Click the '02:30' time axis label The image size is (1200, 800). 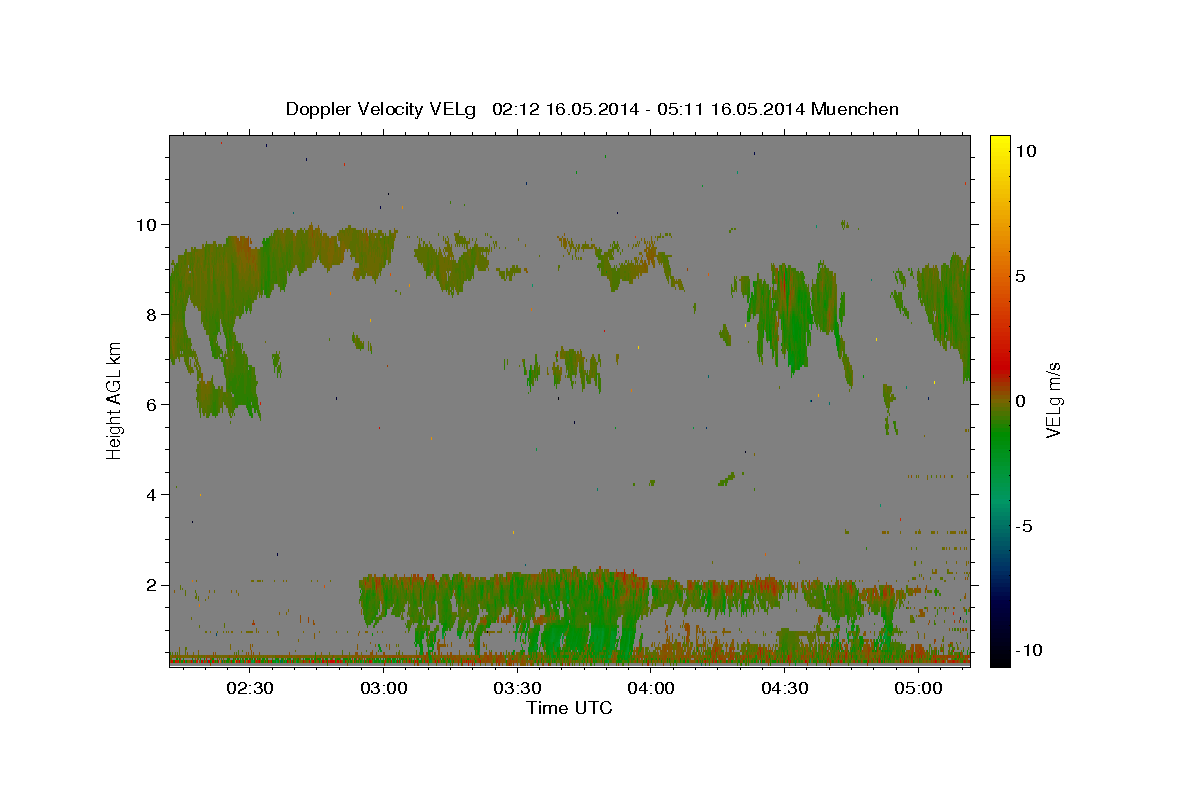[x=250, y=689]
